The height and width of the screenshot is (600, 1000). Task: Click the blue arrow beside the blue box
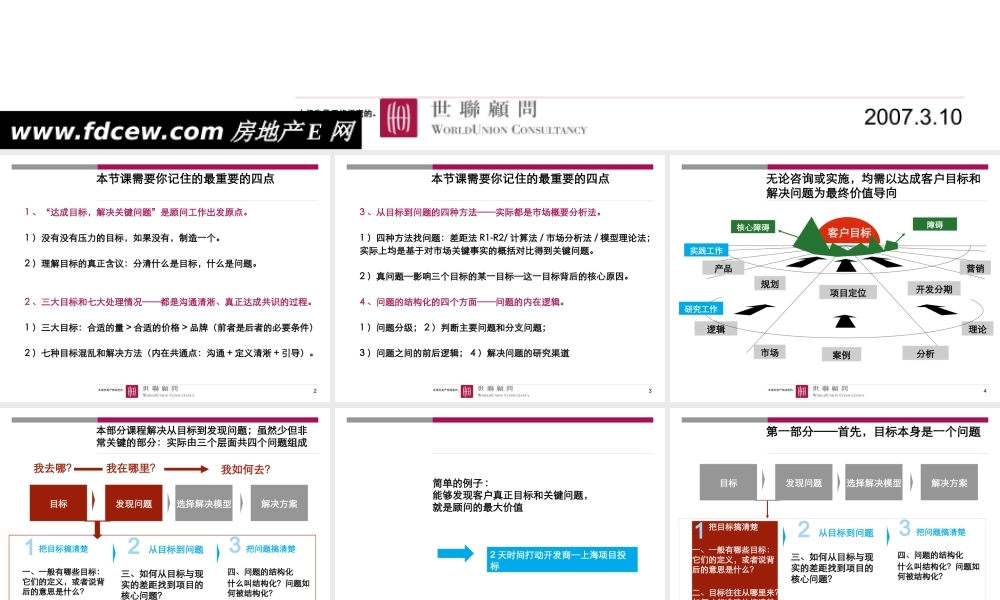[x=455, y=553]
